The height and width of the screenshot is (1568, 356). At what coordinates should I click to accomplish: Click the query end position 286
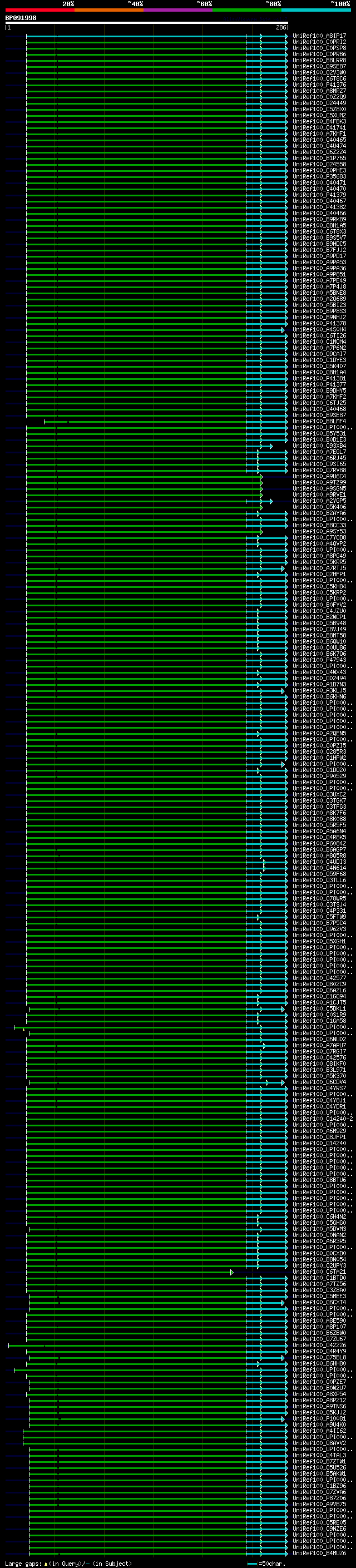click(280, 27)
